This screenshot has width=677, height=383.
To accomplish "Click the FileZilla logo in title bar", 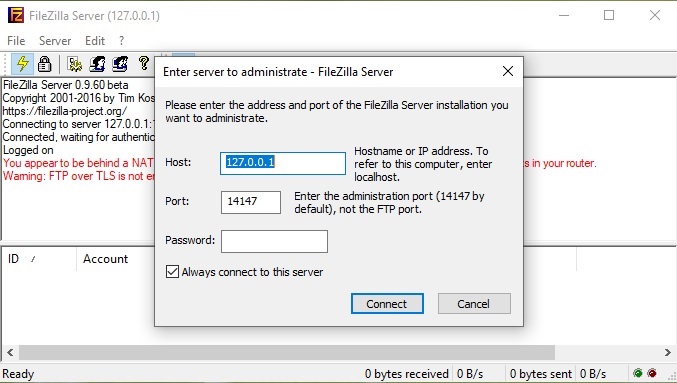I will (16, 16).
